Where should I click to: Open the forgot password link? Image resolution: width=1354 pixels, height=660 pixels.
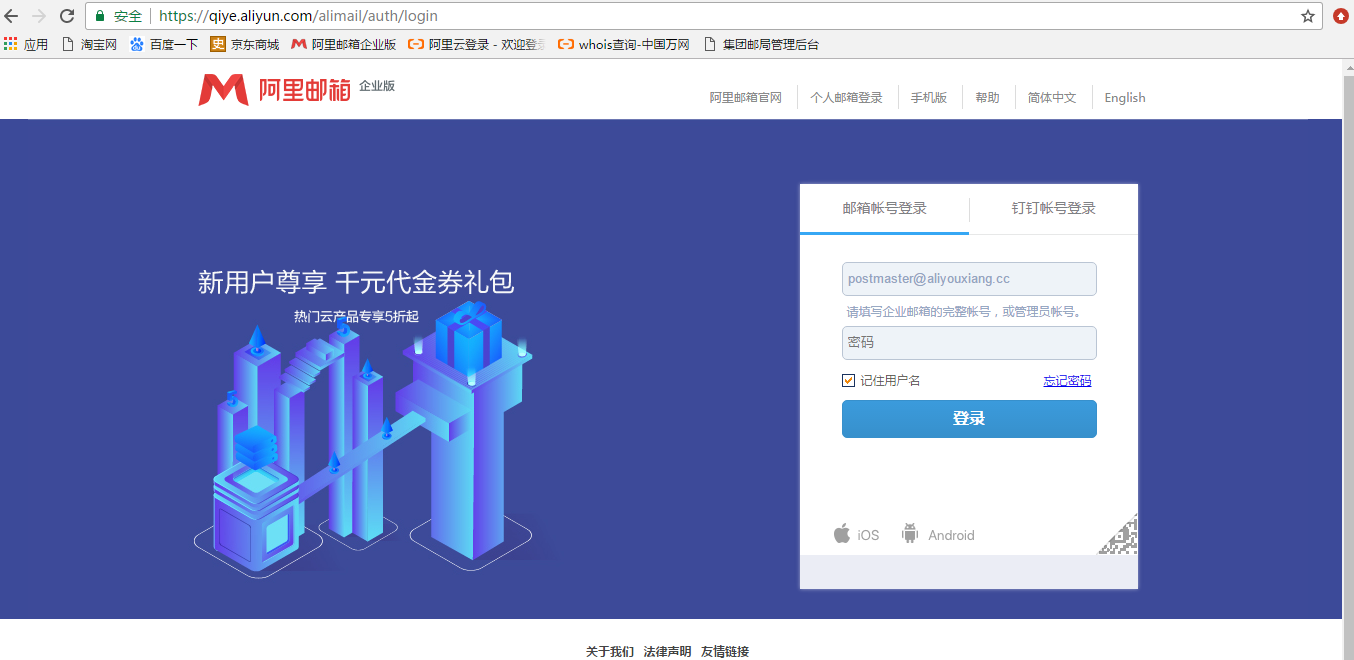(x=1067, y=380)
